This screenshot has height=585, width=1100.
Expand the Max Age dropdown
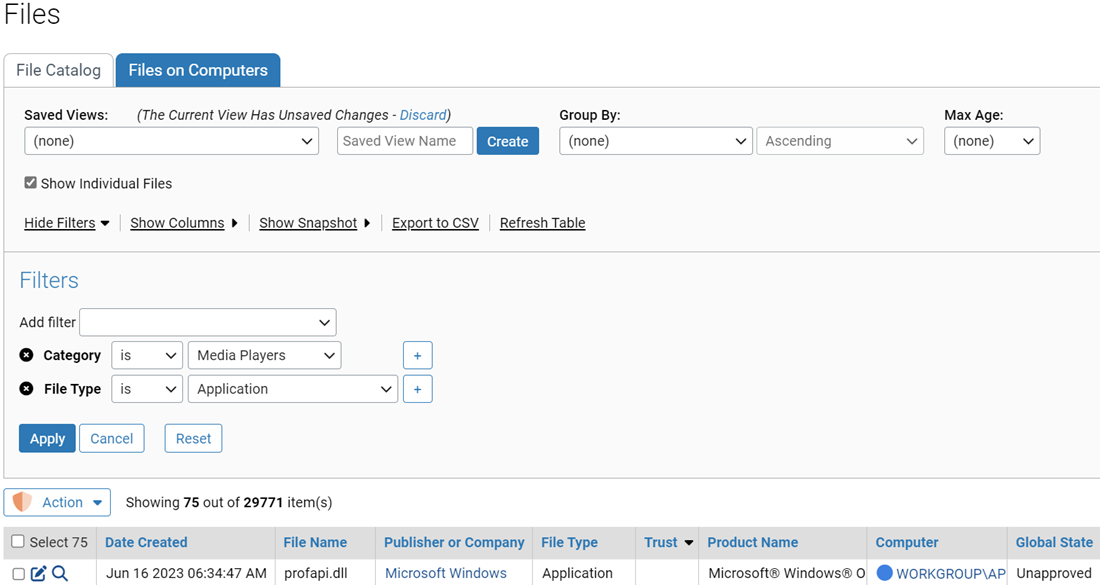(x=991, y=141)
